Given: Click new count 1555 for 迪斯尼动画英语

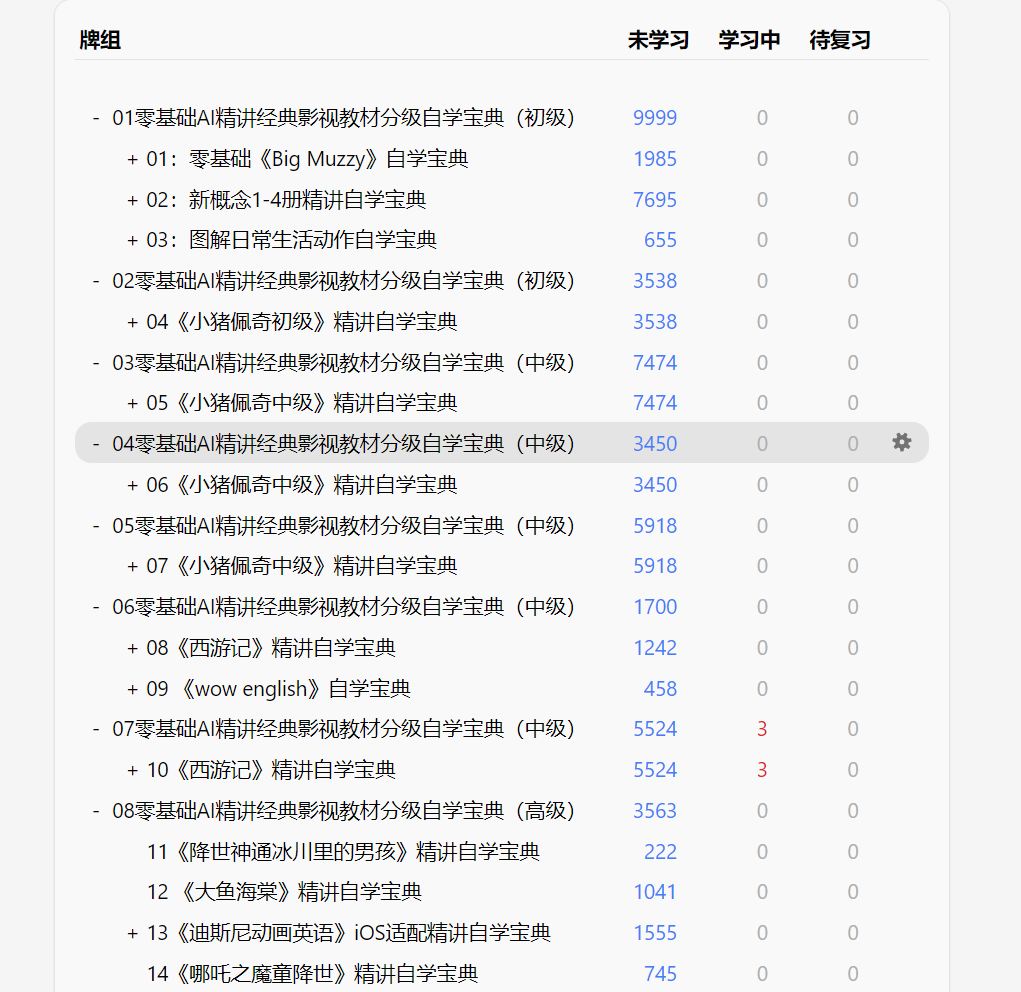Looking at the screenshot, I should (655, 933).
